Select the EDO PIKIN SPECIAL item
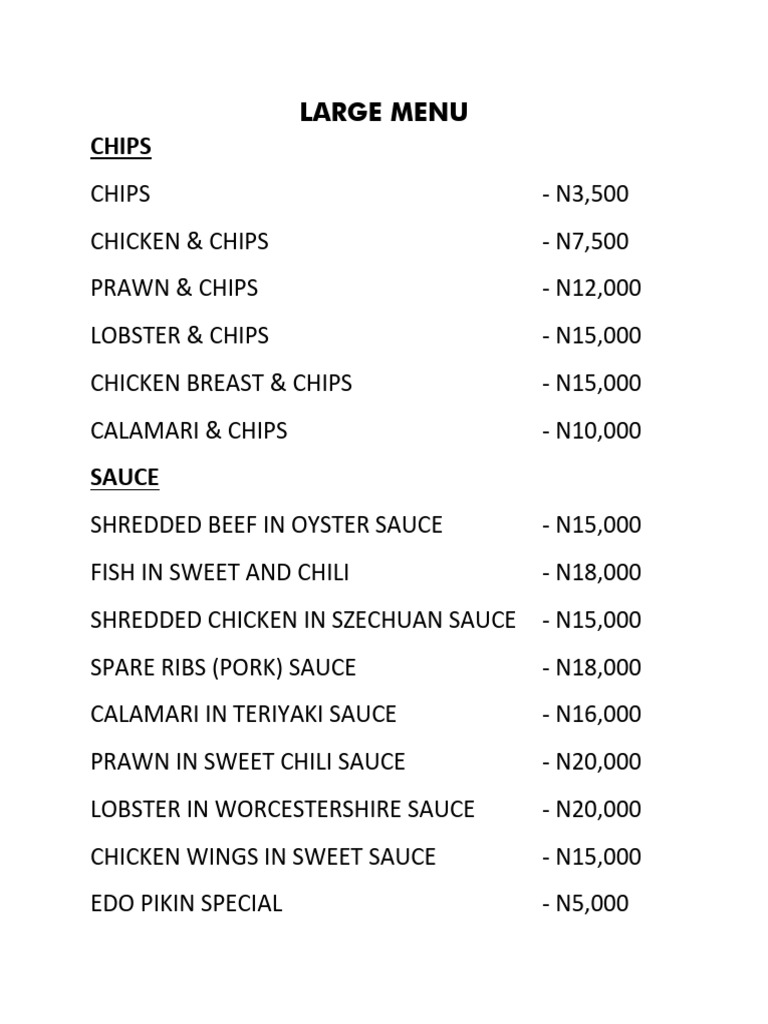This screenshot has height=1024, width=768. [186, 903]
